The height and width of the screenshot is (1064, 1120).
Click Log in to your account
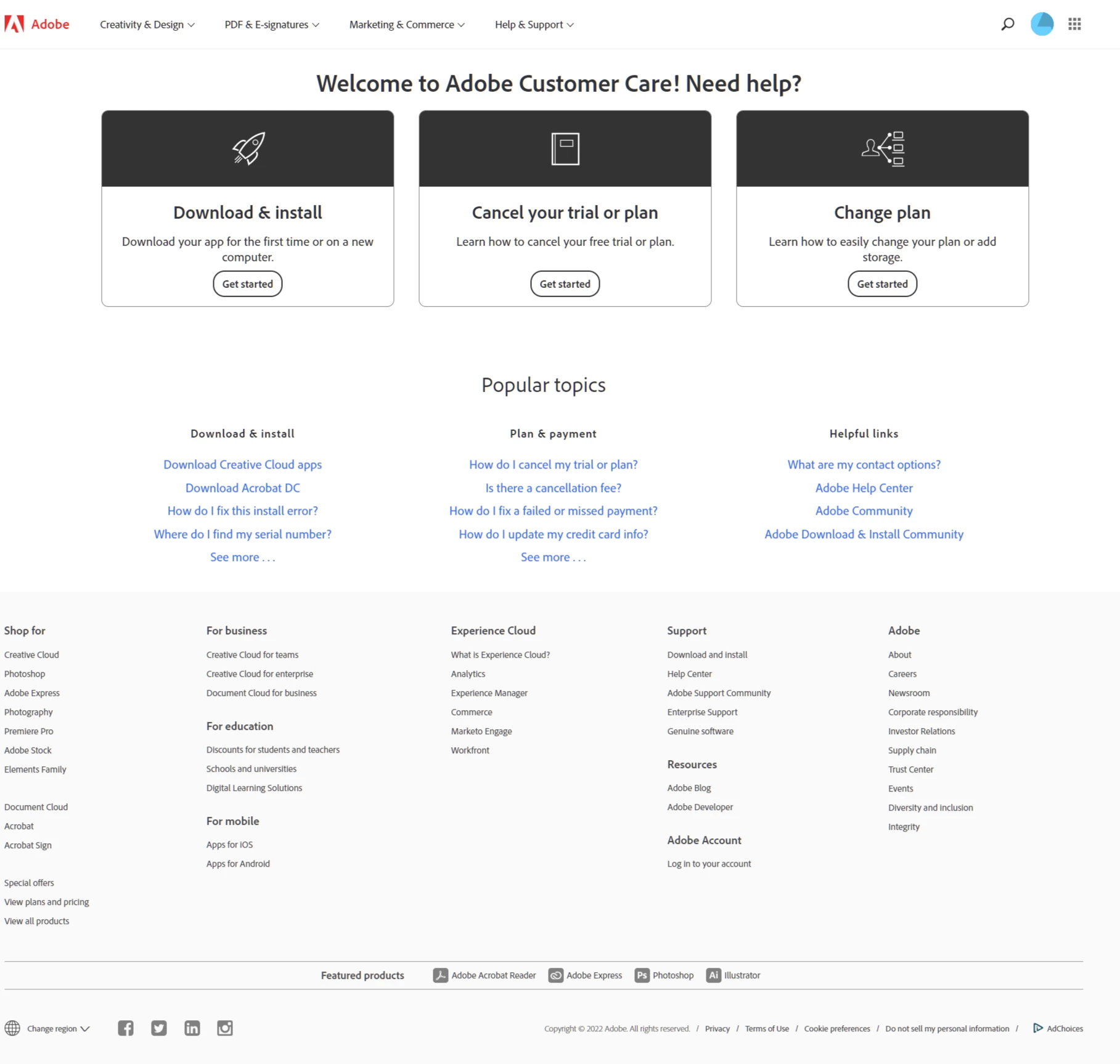coord(709,864)
